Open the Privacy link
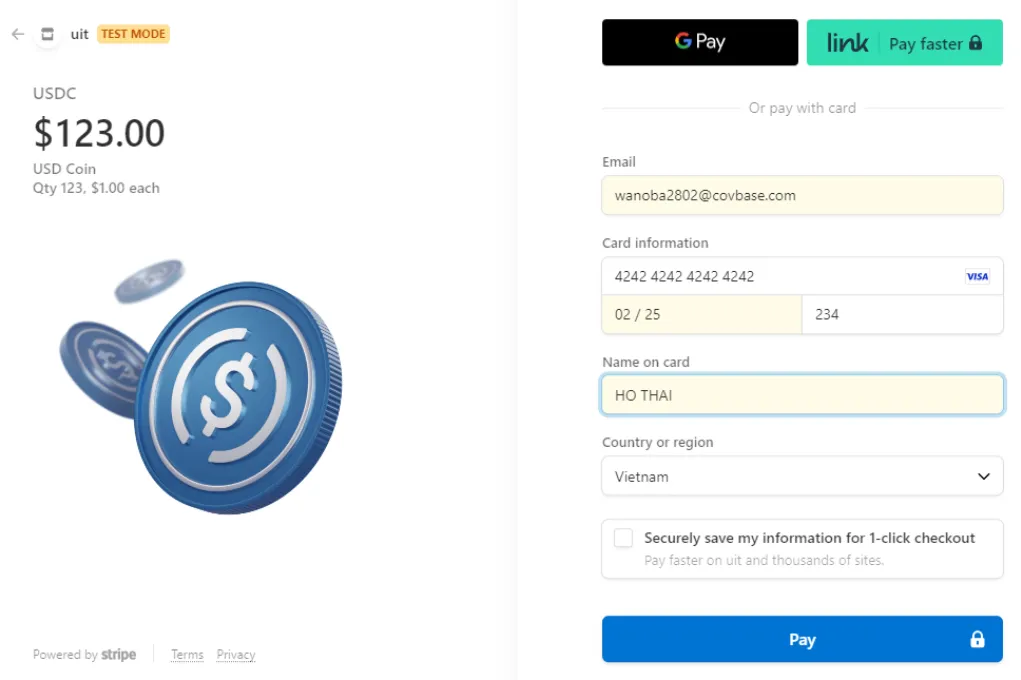Image resolution: width=1021 pixels, height=680 pixels. click(x=236, y=655)
